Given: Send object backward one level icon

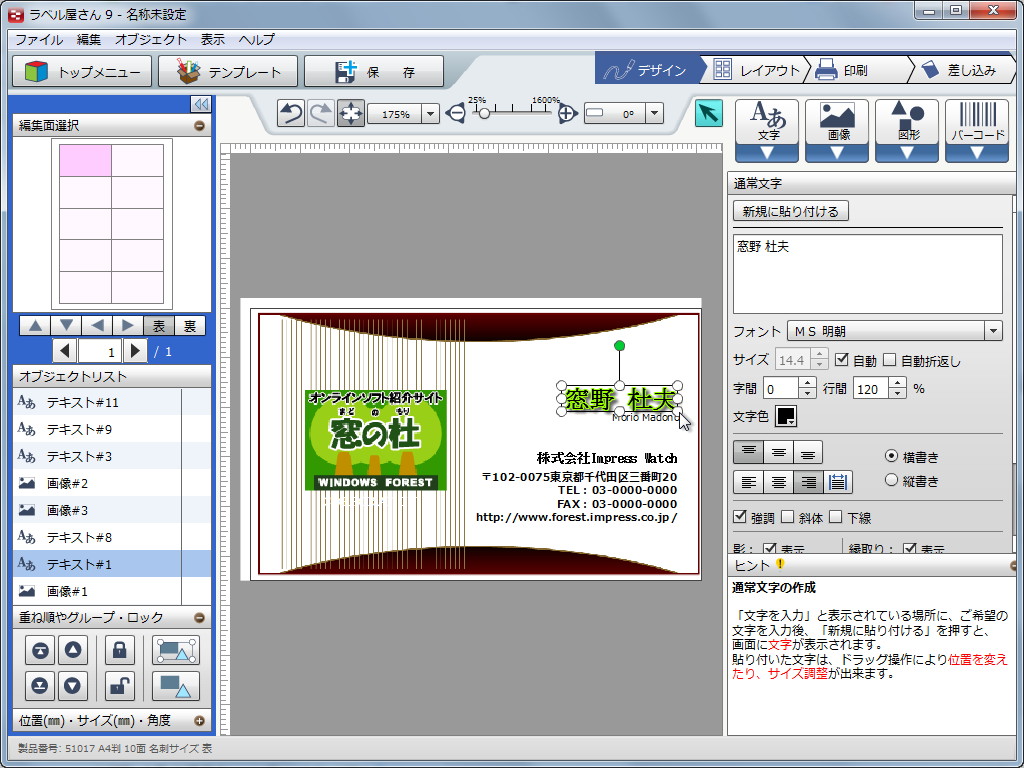Looking at the screenshot, I should pos(72,685).
